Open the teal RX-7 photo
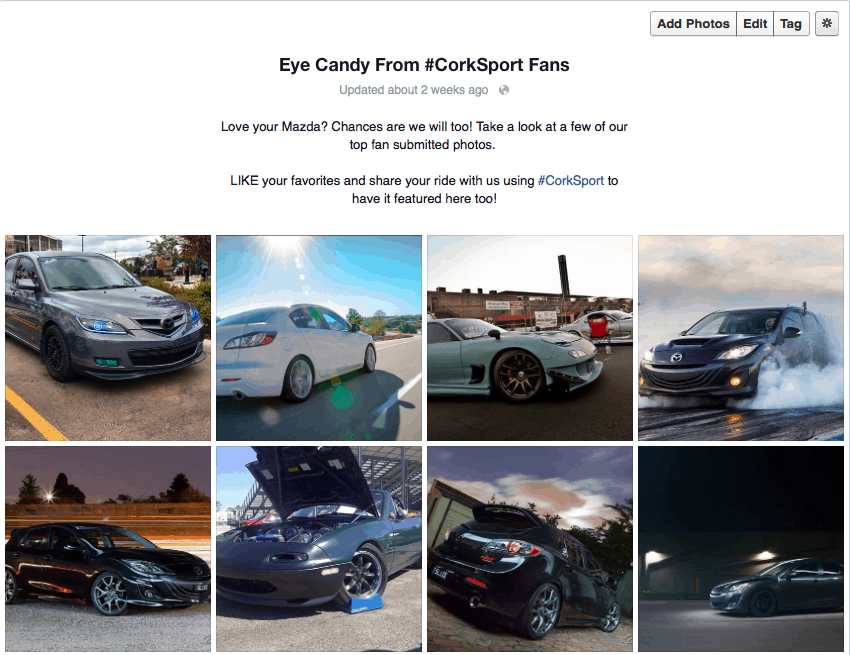The height and width of the screenshot is (655, 850). click(530, 338)
